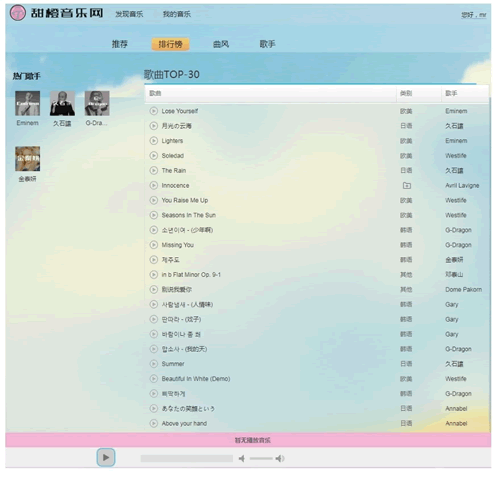Screen dimensions: 500x478
Task: Click the site logo icon
Action: (x=18, y=13)
